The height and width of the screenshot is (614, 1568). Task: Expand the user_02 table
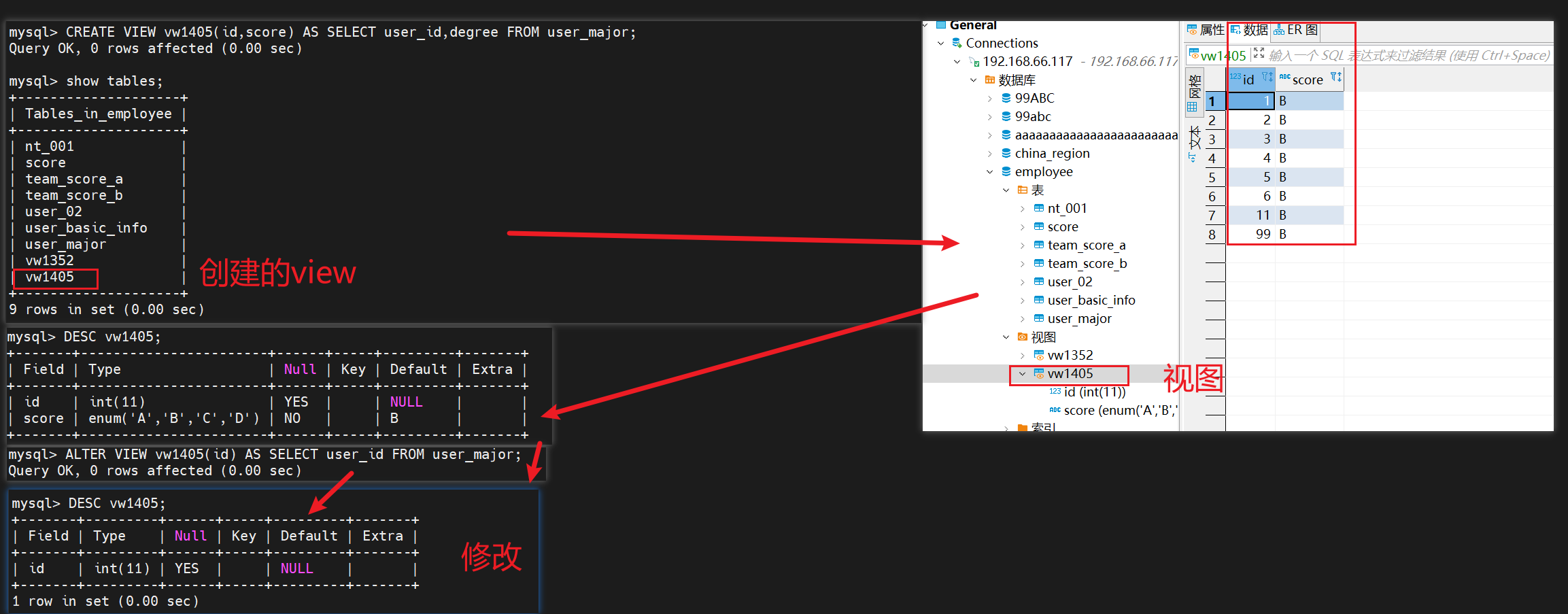point(1023,282)
